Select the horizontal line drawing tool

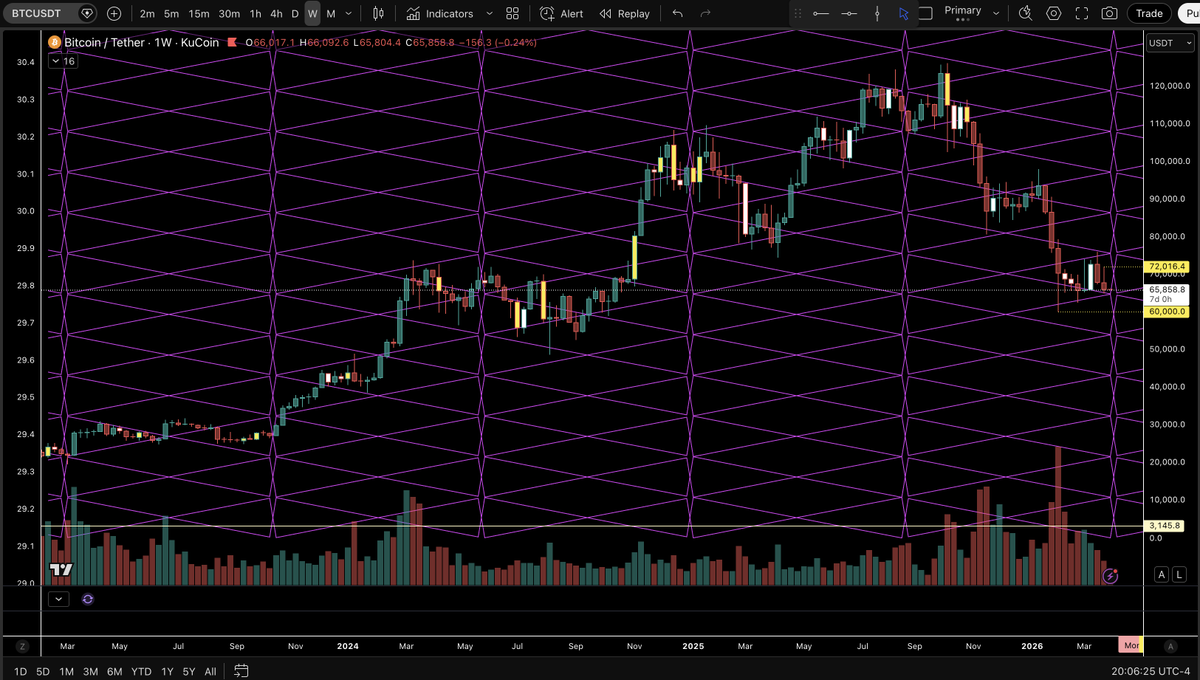click(849, 14)
